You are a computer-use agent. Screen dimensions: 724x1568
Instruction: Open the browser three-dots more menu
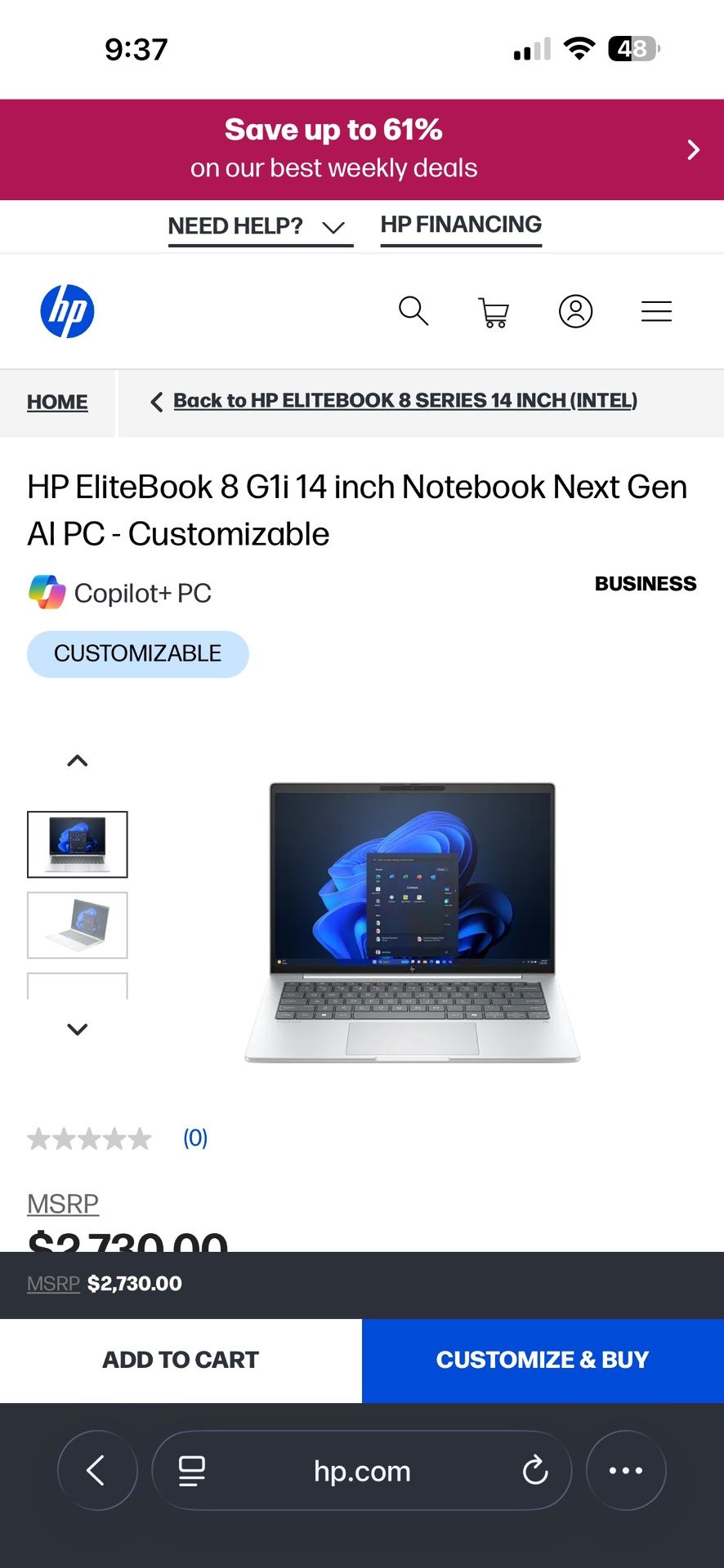[x=626, y=1471]
